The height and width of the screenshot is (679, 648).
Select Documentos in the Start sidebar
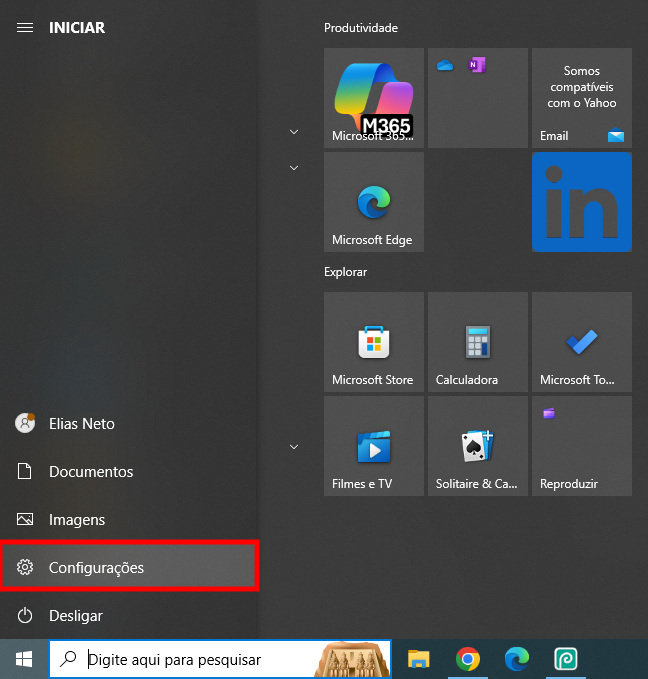pyautogui.click(x=90, y=472)
